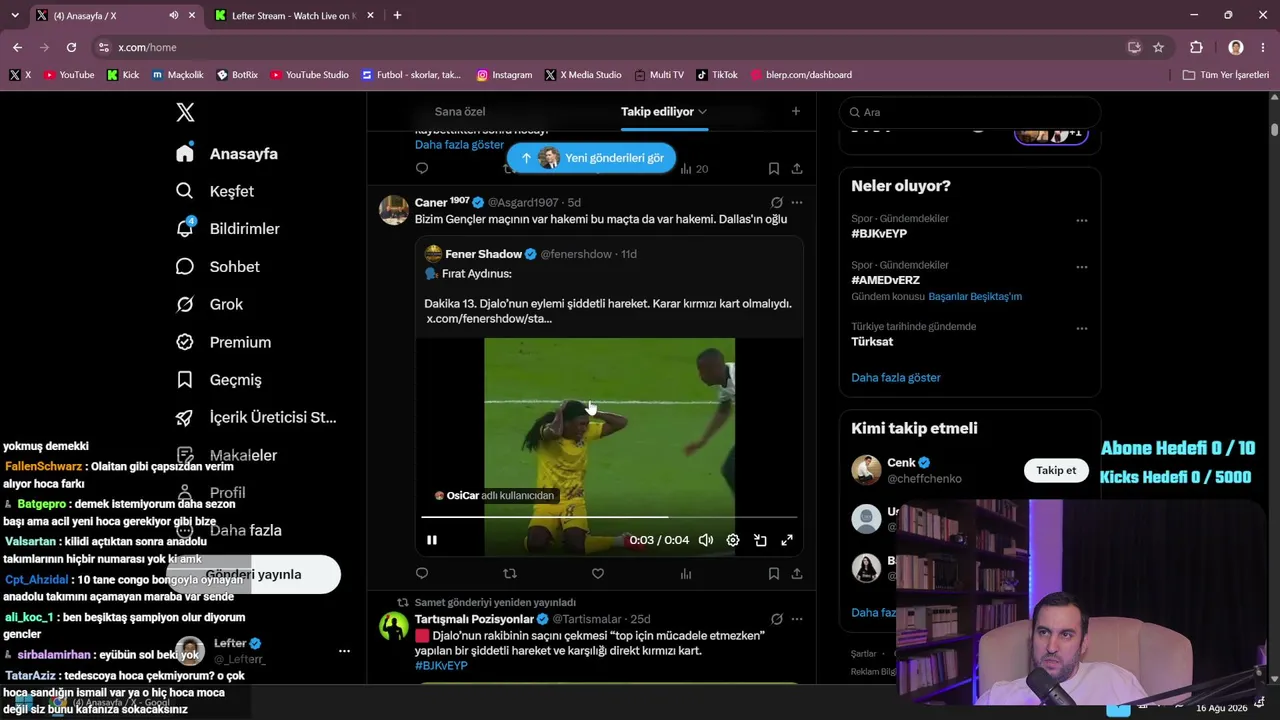Click Yeni gönderileri gör button
Viewport: 1280px width, 720px height.
tap(592, 158)
